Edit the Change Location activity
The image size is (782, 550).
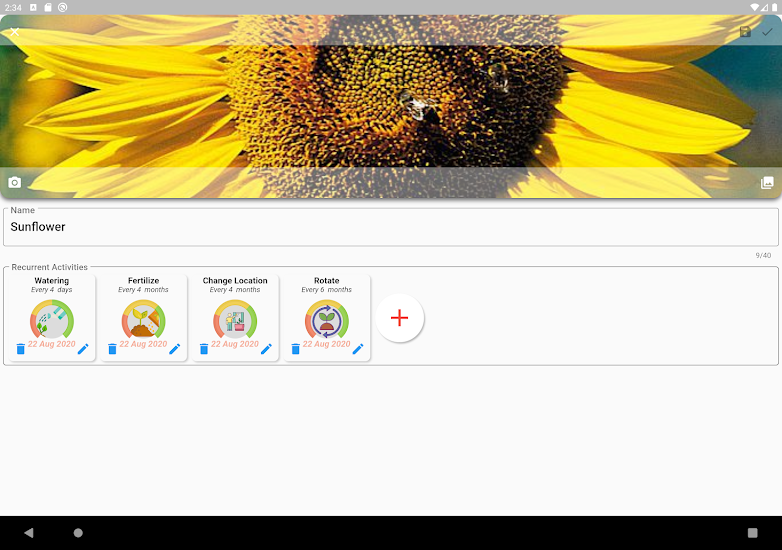click(x=266, y=349)
